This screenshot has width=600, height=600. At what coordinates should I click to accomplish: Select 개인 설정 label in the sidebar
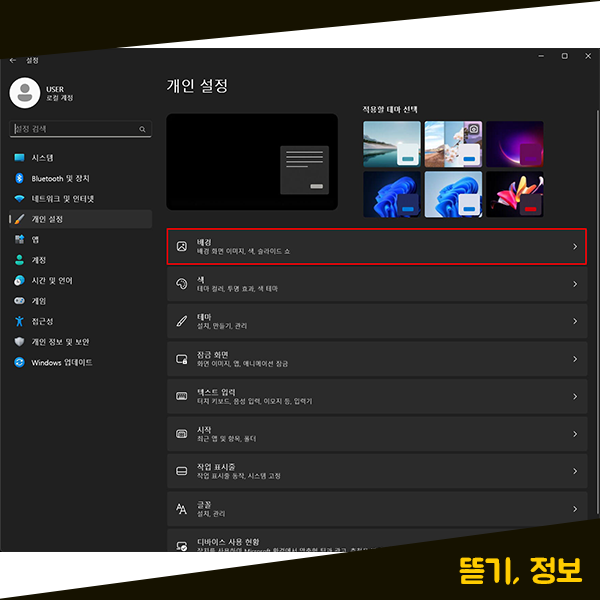tap(47, 219)
